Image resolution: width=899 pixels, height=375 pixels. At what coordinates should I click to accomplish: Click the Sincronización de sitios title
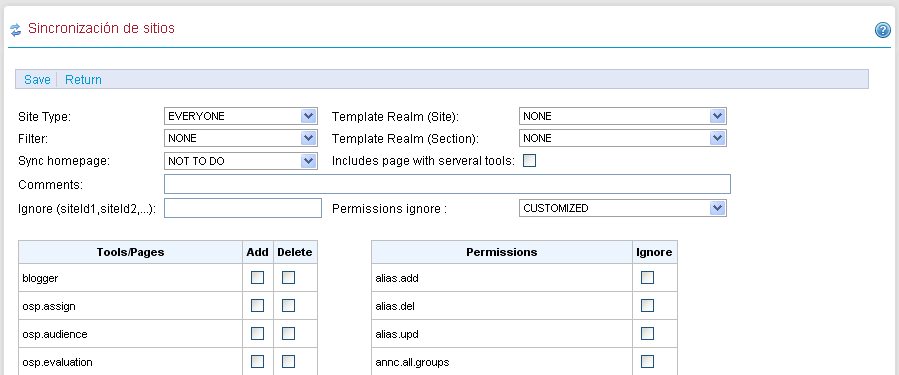pyautogui.click(x=101, y=28)
